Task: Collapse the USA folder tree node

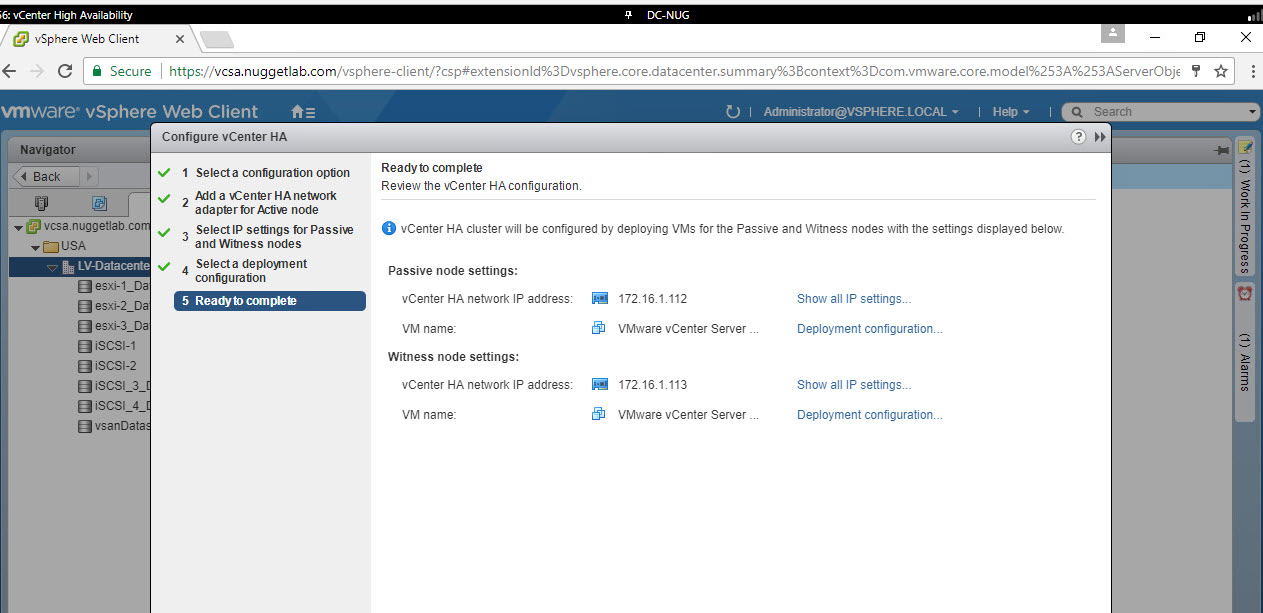Action: coord(36,247)
